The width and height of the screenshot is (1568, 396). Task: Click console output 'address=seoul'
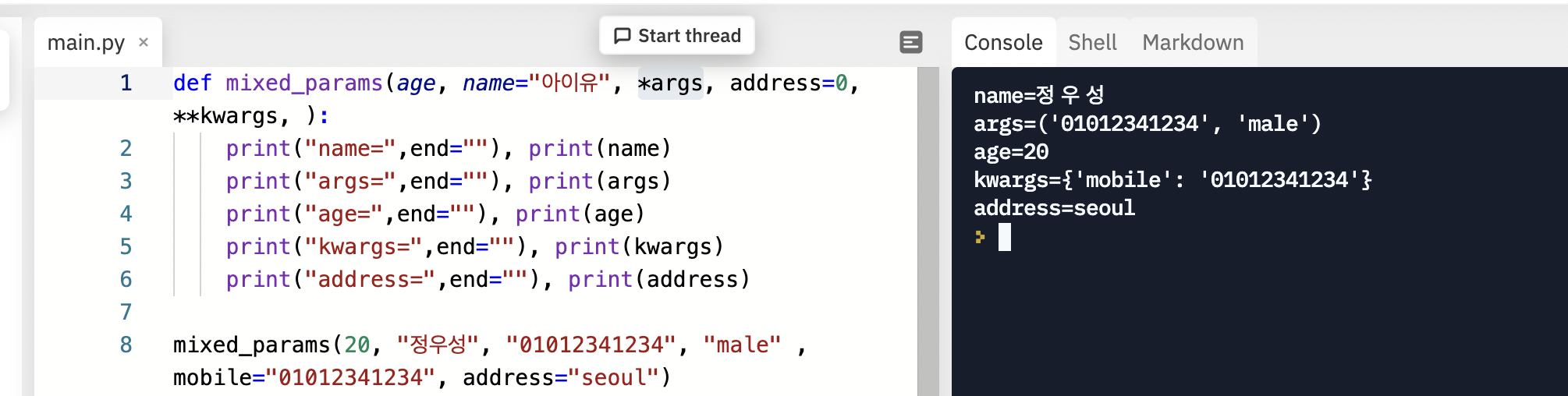1055,207
